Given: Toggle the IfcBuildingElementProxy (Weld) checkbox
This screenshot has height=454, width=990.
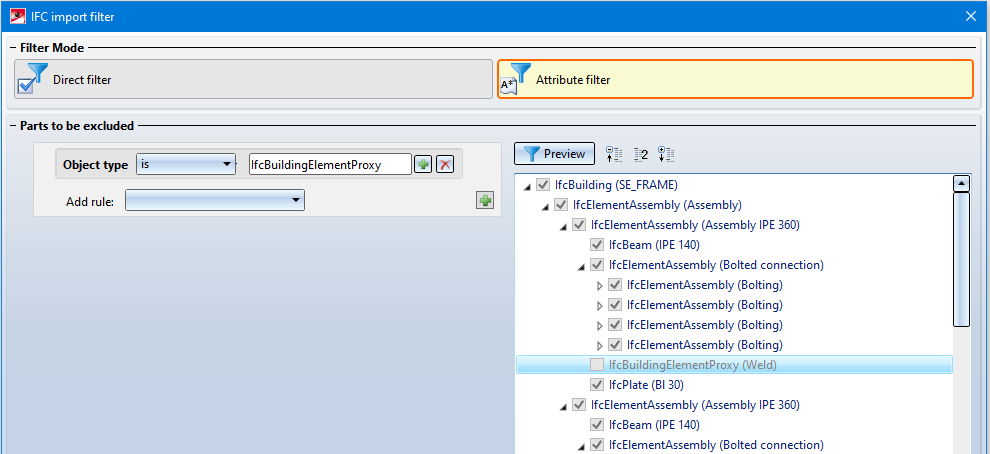Looking at the screenshot, I should point(596,364).
